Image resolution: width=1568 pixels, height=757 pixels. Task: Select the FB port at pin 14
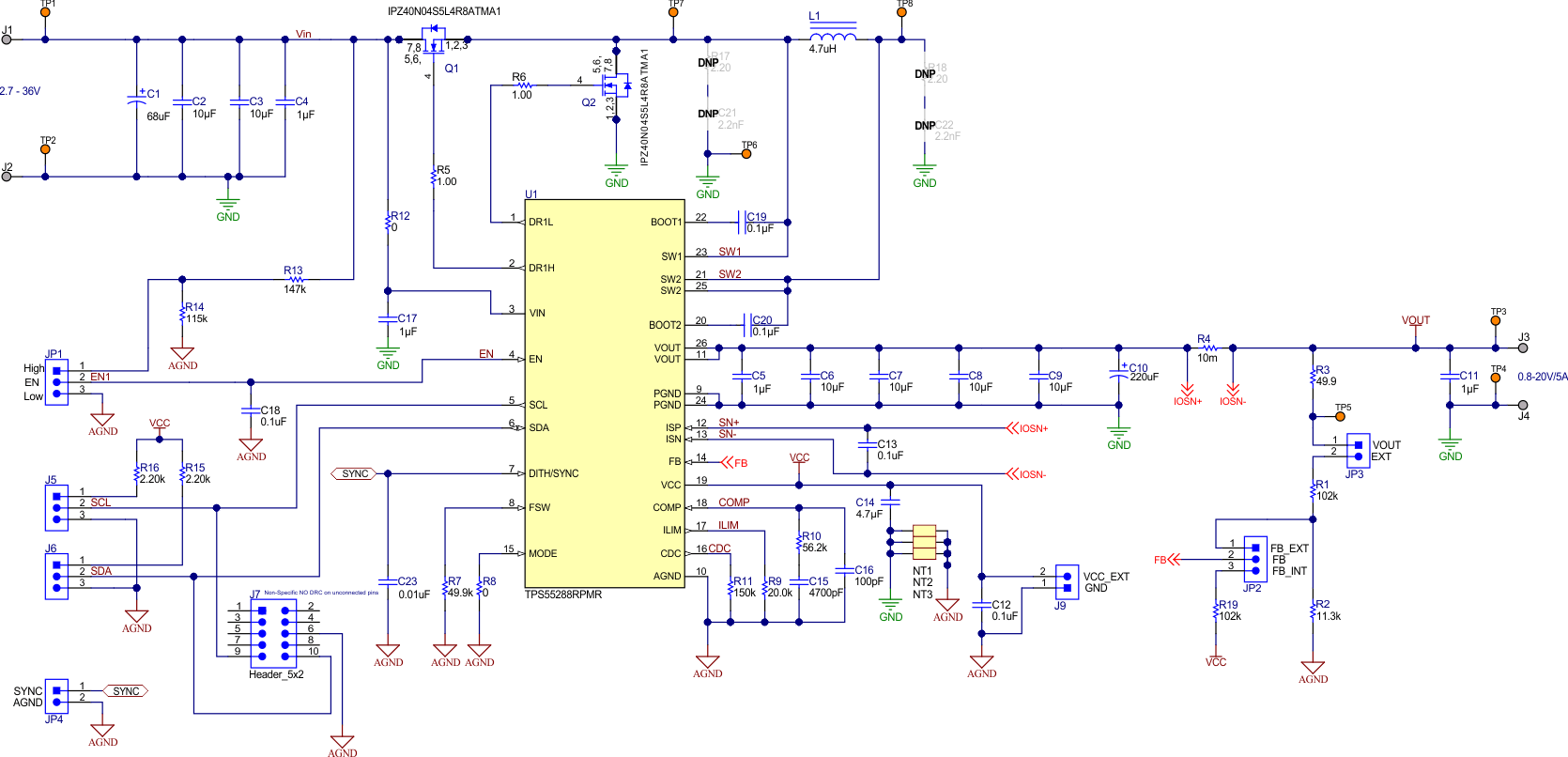(x=734, y=462)
